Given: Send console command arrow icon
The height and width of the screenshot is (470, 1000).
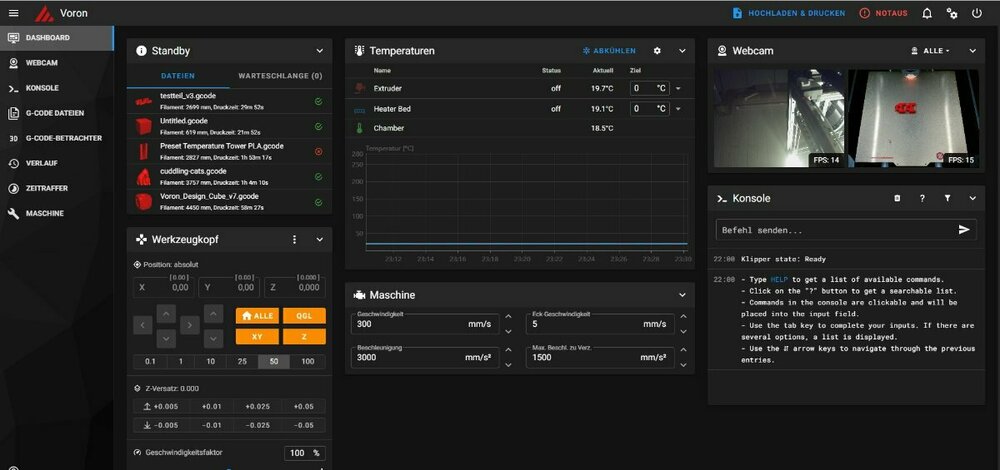Looking at the screenshot, I should pyautogui.click(x=964, y=230).
